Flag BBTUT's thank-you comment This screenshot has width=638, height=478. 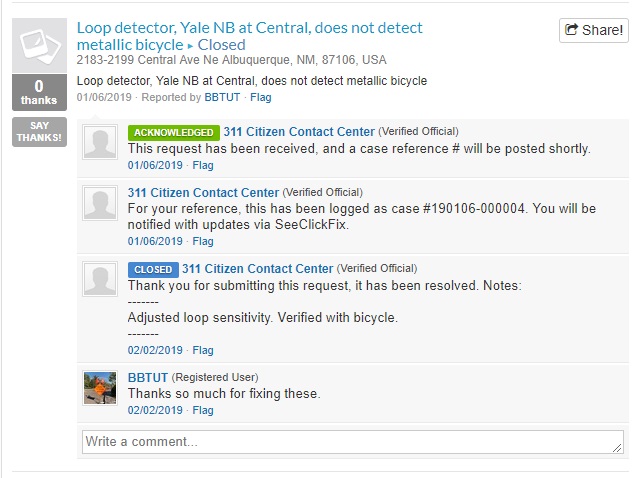pyautogui.click(x=203, y=410)
